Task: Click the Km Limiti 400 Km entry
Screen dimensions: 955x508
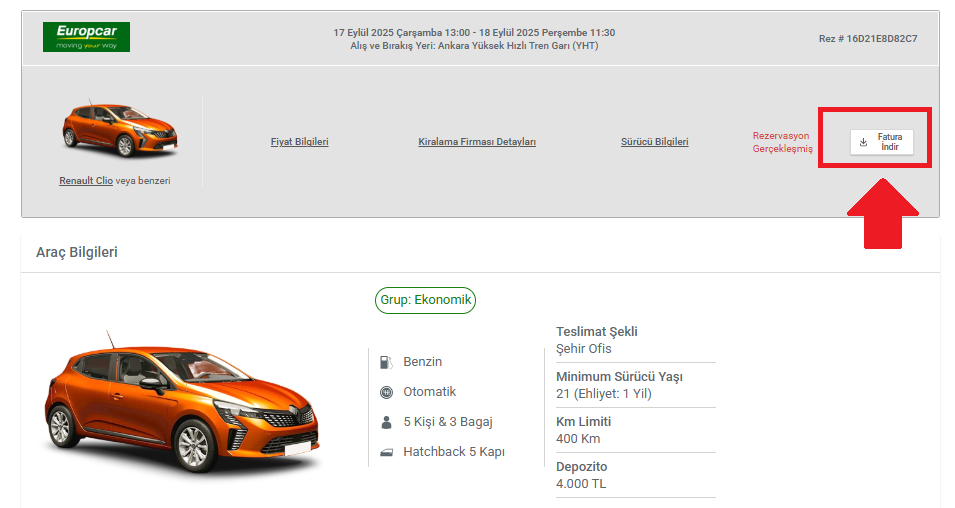Action: 635,430
